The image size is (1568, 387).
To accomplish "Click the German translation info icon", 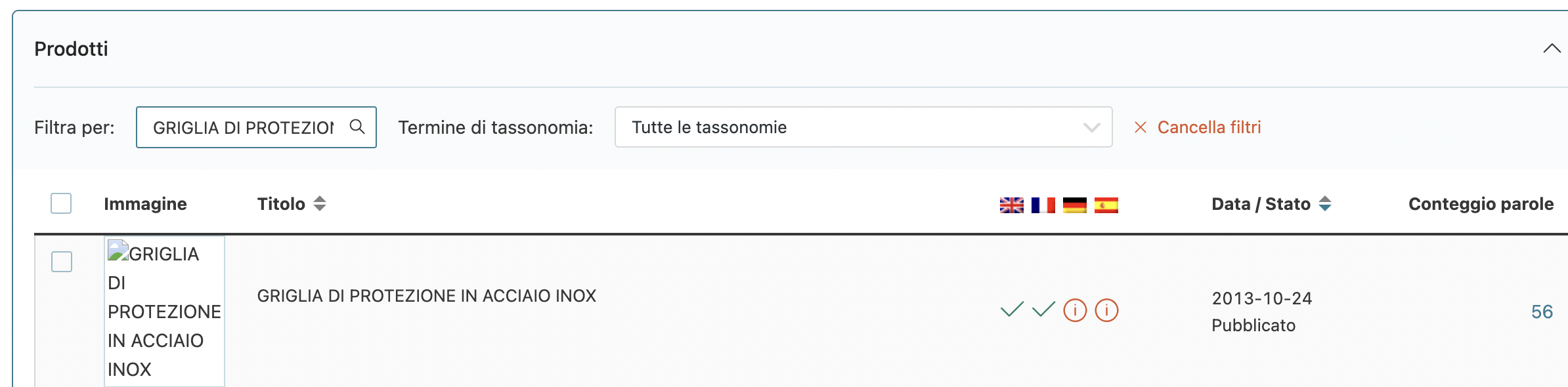I will (1075, 310).
